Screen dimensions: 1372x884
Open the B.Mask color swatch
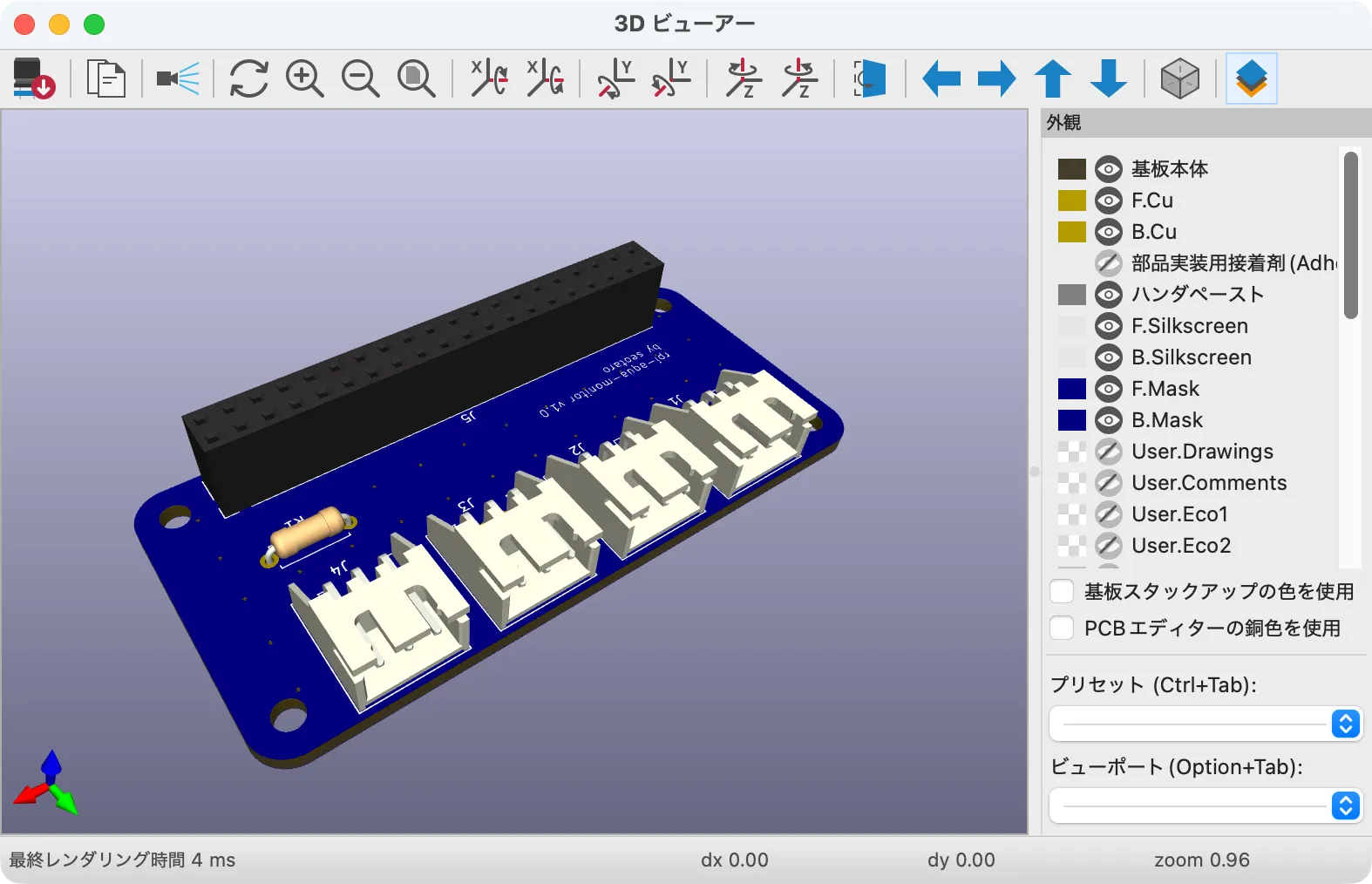click(x=1071, y=420)
